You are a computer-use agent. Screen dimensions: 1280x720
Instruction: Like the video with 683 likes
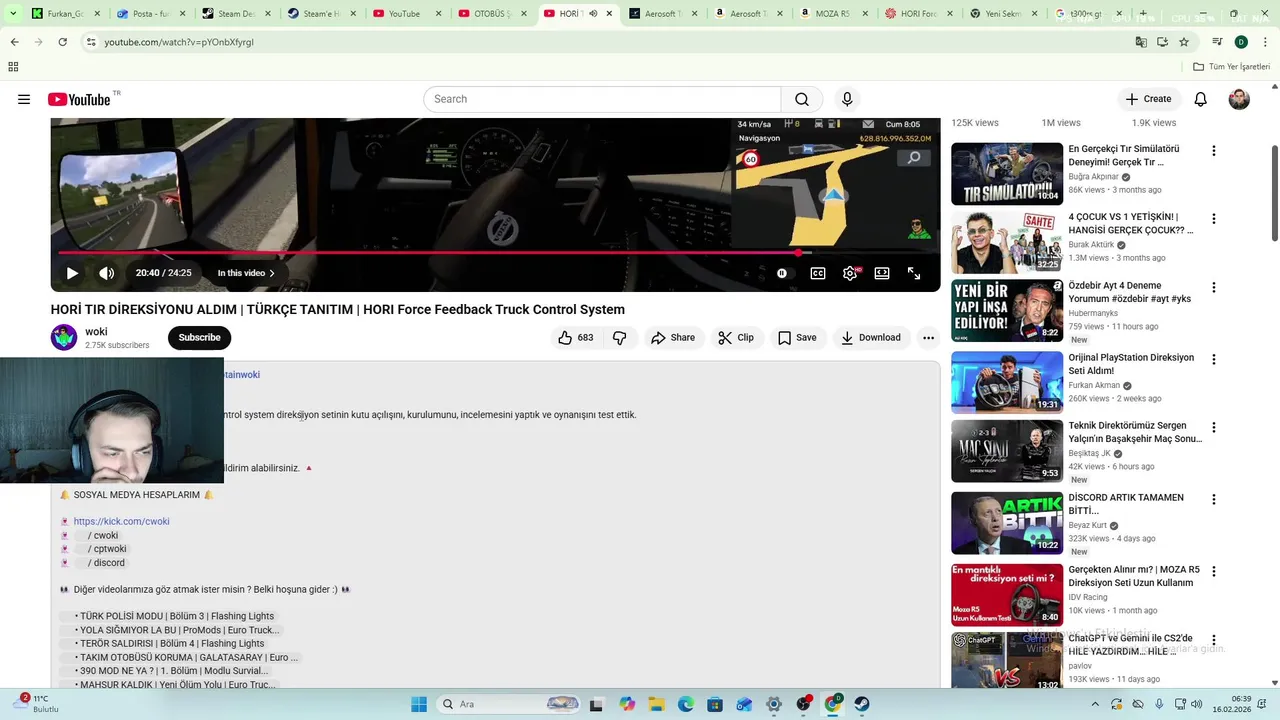click(576, 338)
